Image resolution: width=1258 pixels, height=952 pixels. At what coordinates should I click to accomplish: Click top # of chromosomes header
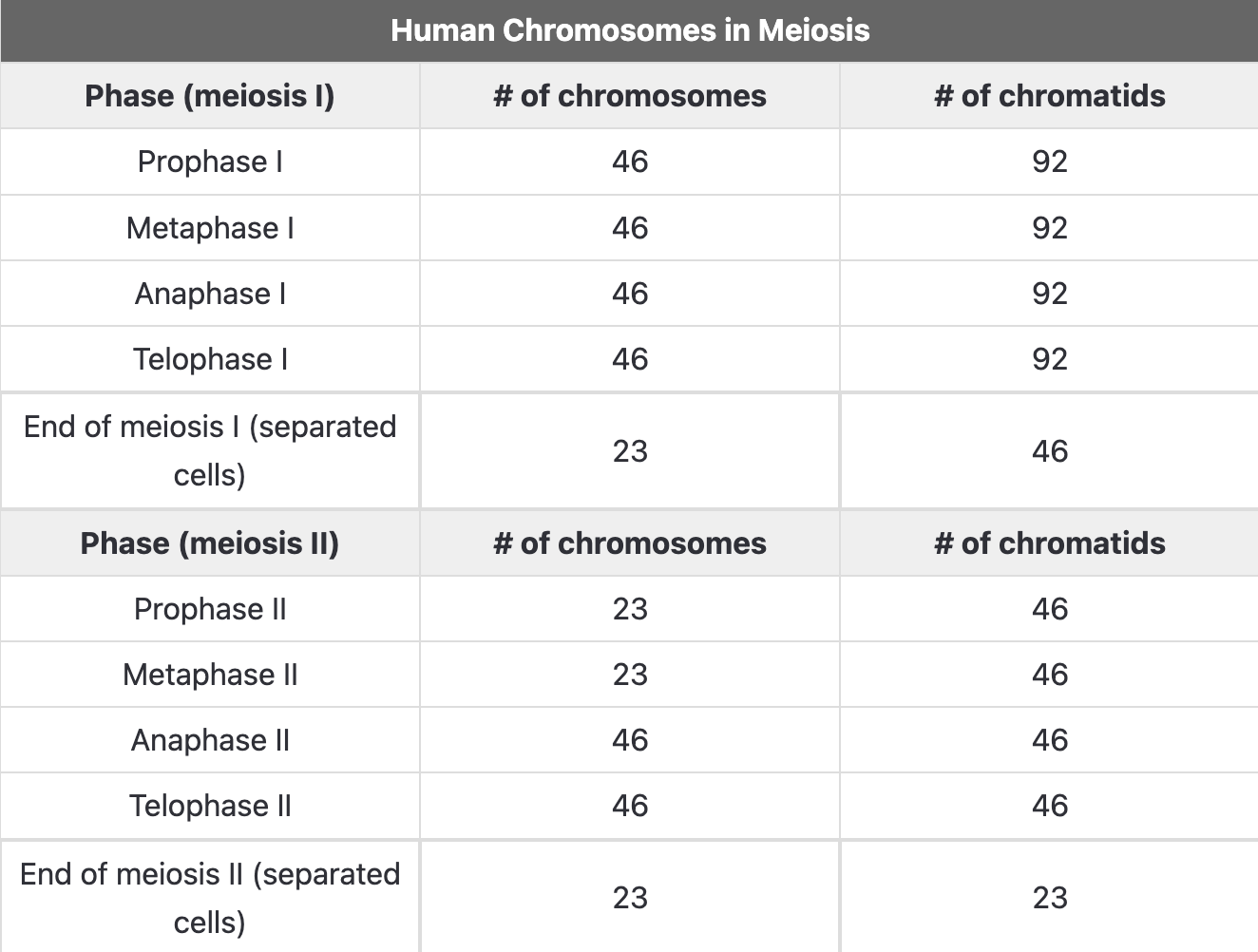point(630,96)
